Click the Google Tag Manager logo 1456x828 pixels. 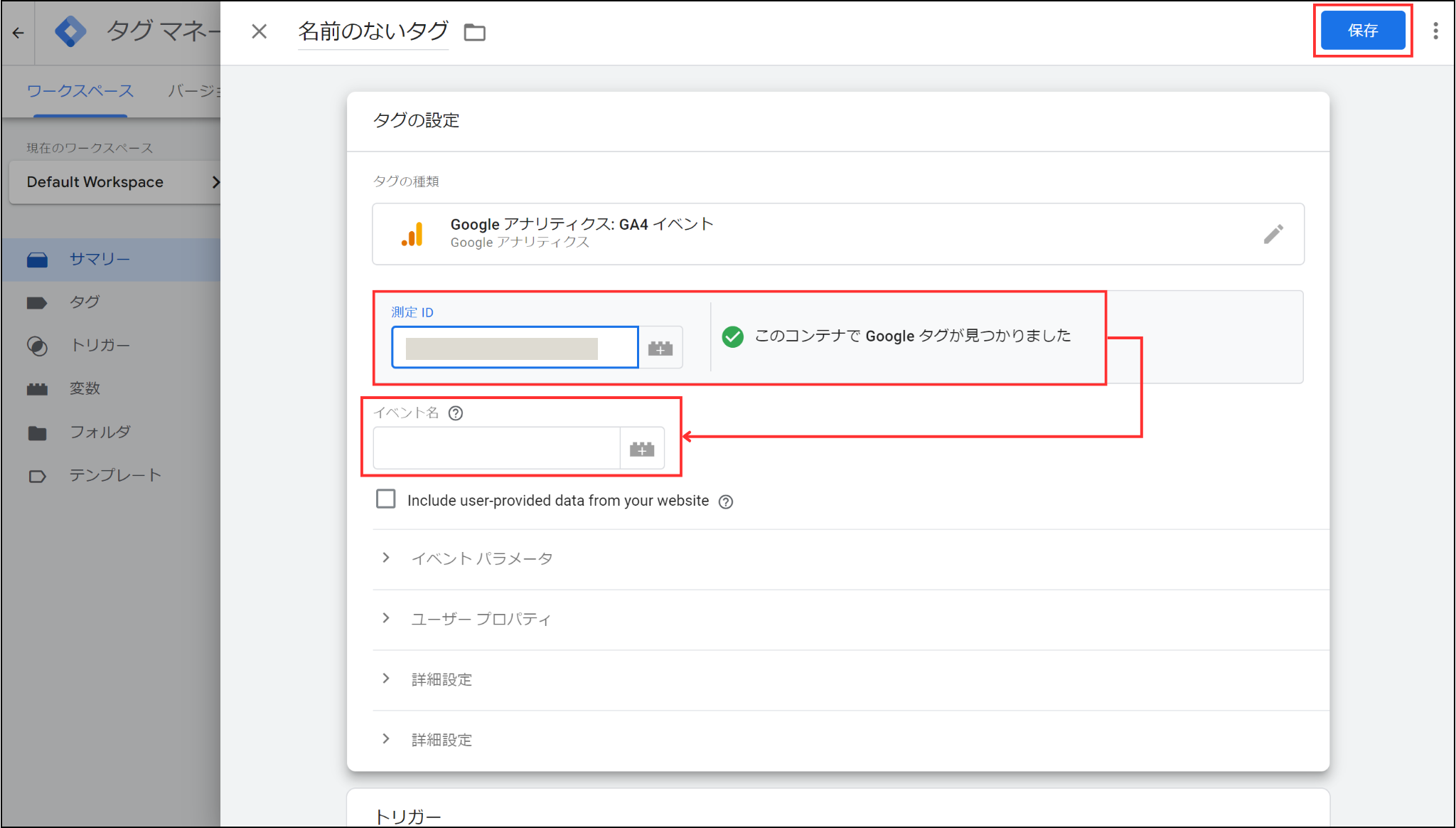pos(70,32)
